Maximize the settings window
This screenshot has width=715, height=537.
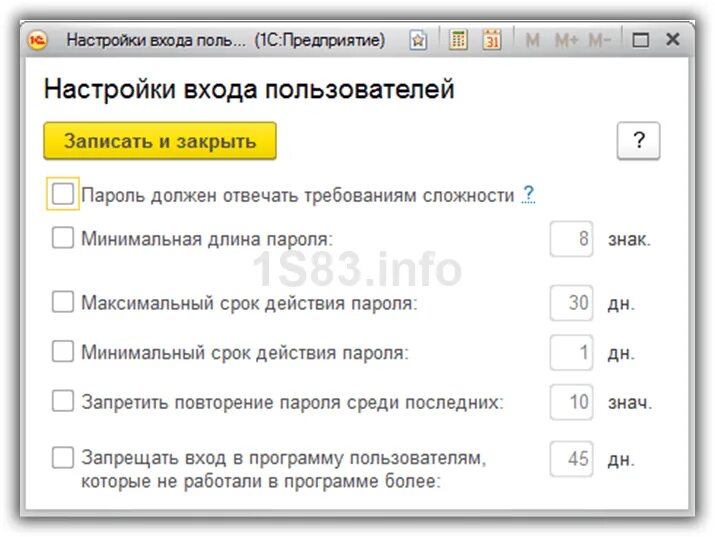click(x=641, y=40)
